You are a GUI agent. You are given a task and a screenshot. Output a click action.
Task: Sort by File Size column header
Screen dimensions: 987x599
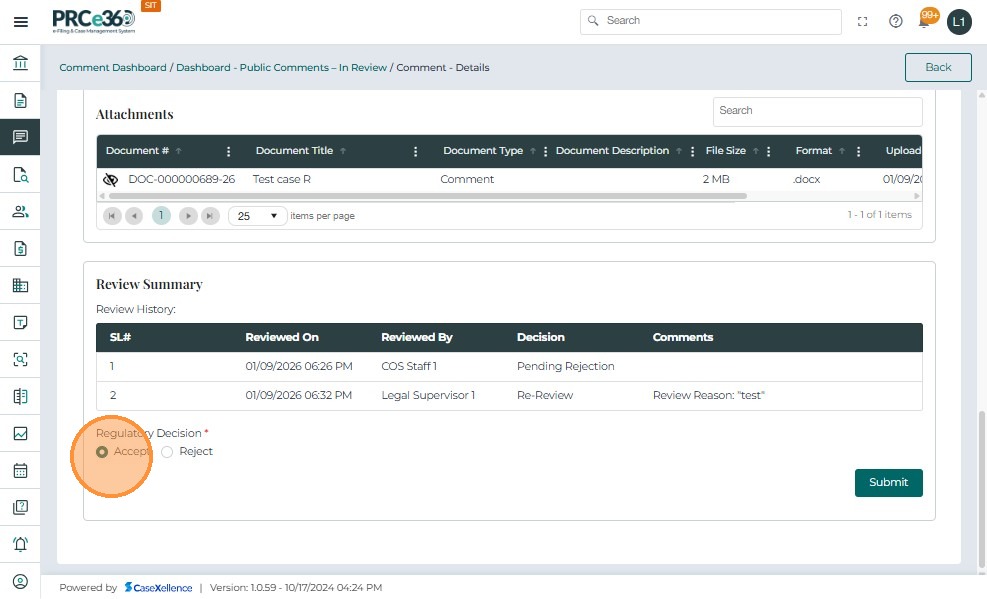[725, 151]
